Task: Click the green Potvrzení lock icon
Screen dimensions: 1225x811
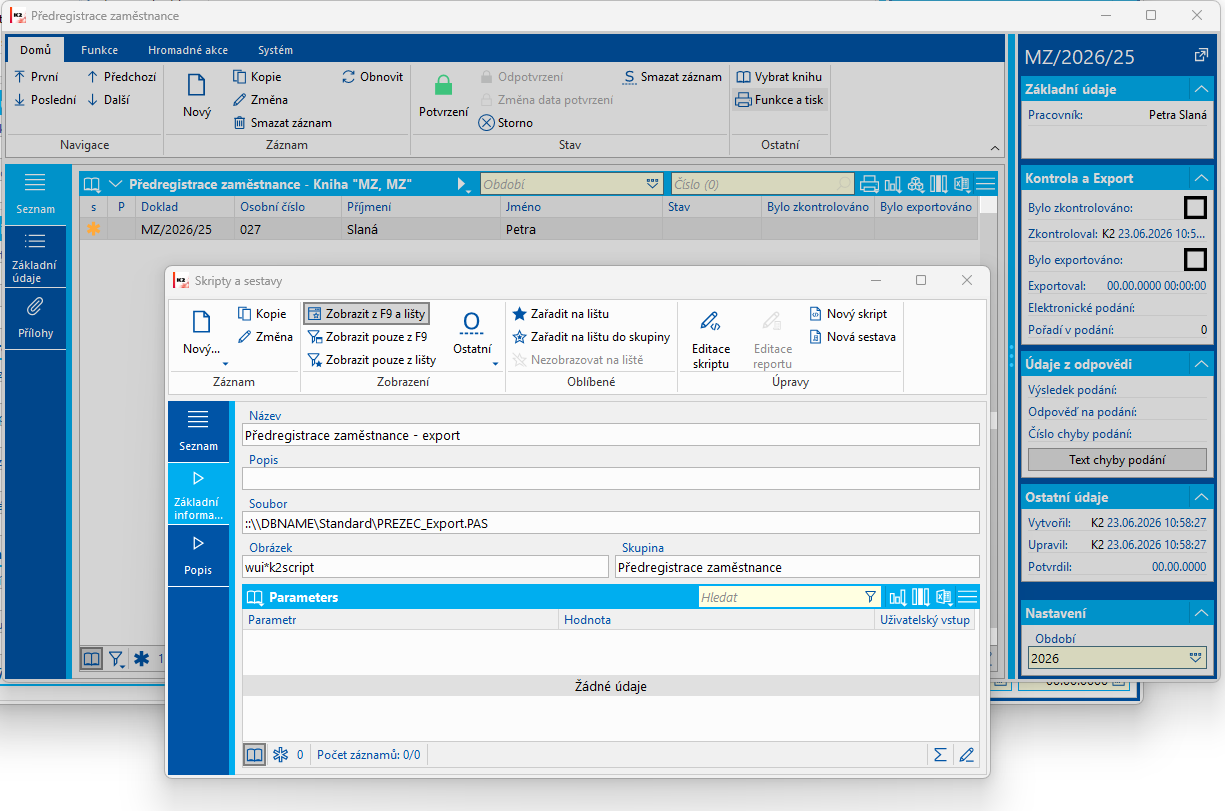Action: (443, 86)
